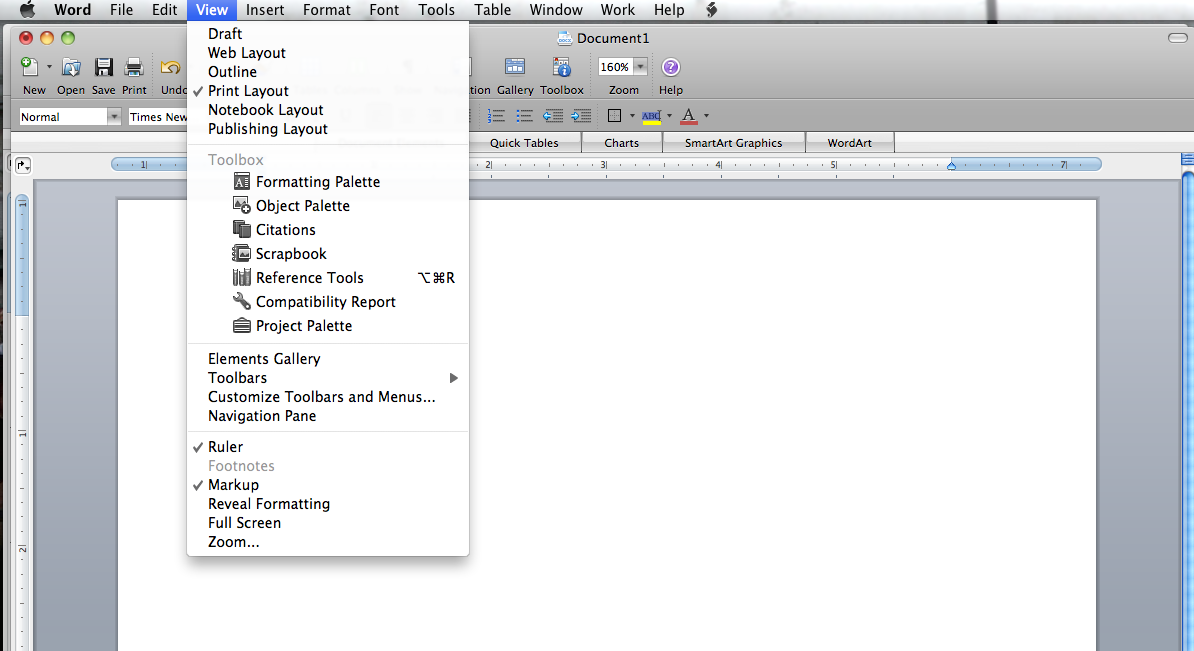Screen dimensions: 1194x651
Task: Click the purple Help icon
Action: (x=671, y=67)
